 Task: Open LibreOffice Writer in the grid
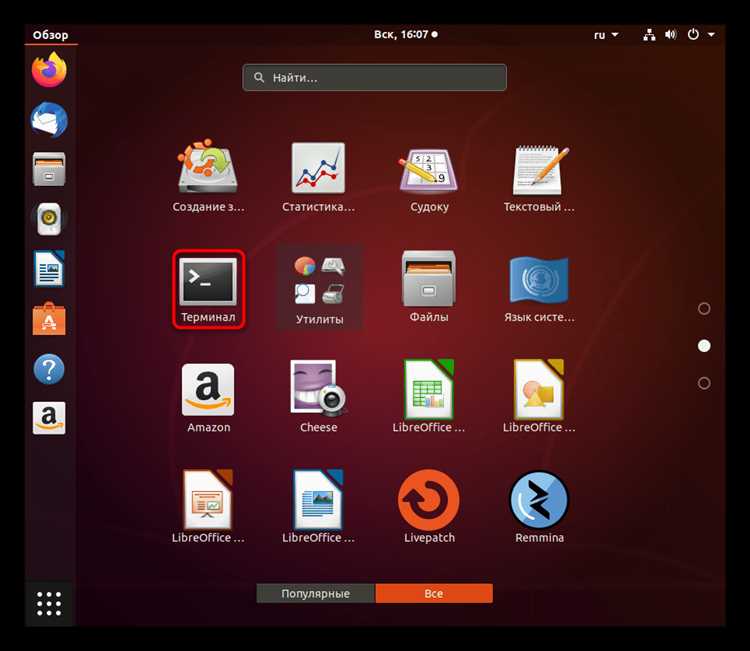318,507
